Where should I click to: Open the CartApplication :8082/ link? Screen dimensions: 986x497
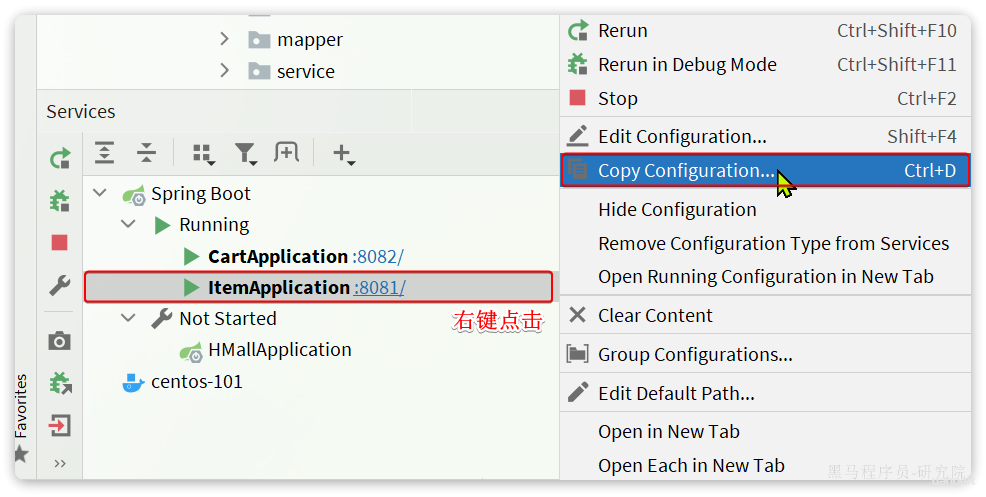(x=378, y=257)
